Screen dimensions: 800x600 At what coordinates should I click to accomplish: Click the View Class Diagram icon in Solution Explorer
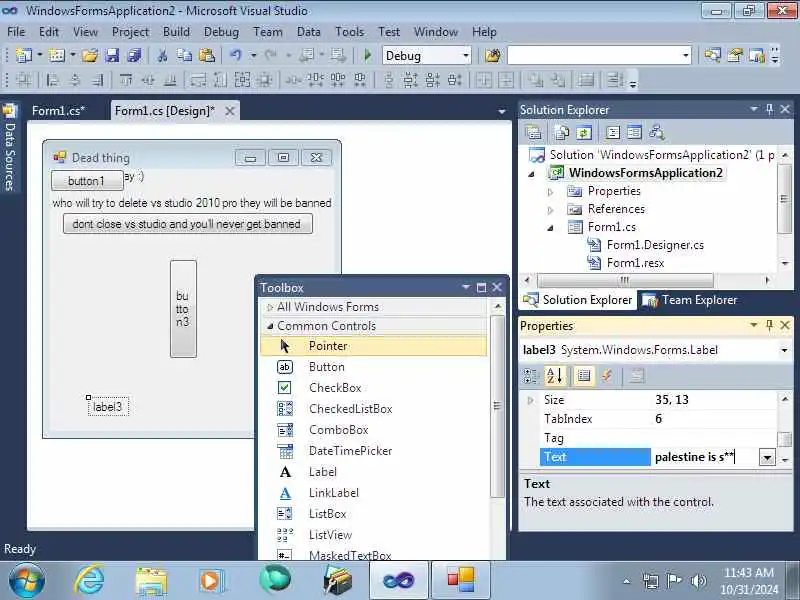click(657, 133)
